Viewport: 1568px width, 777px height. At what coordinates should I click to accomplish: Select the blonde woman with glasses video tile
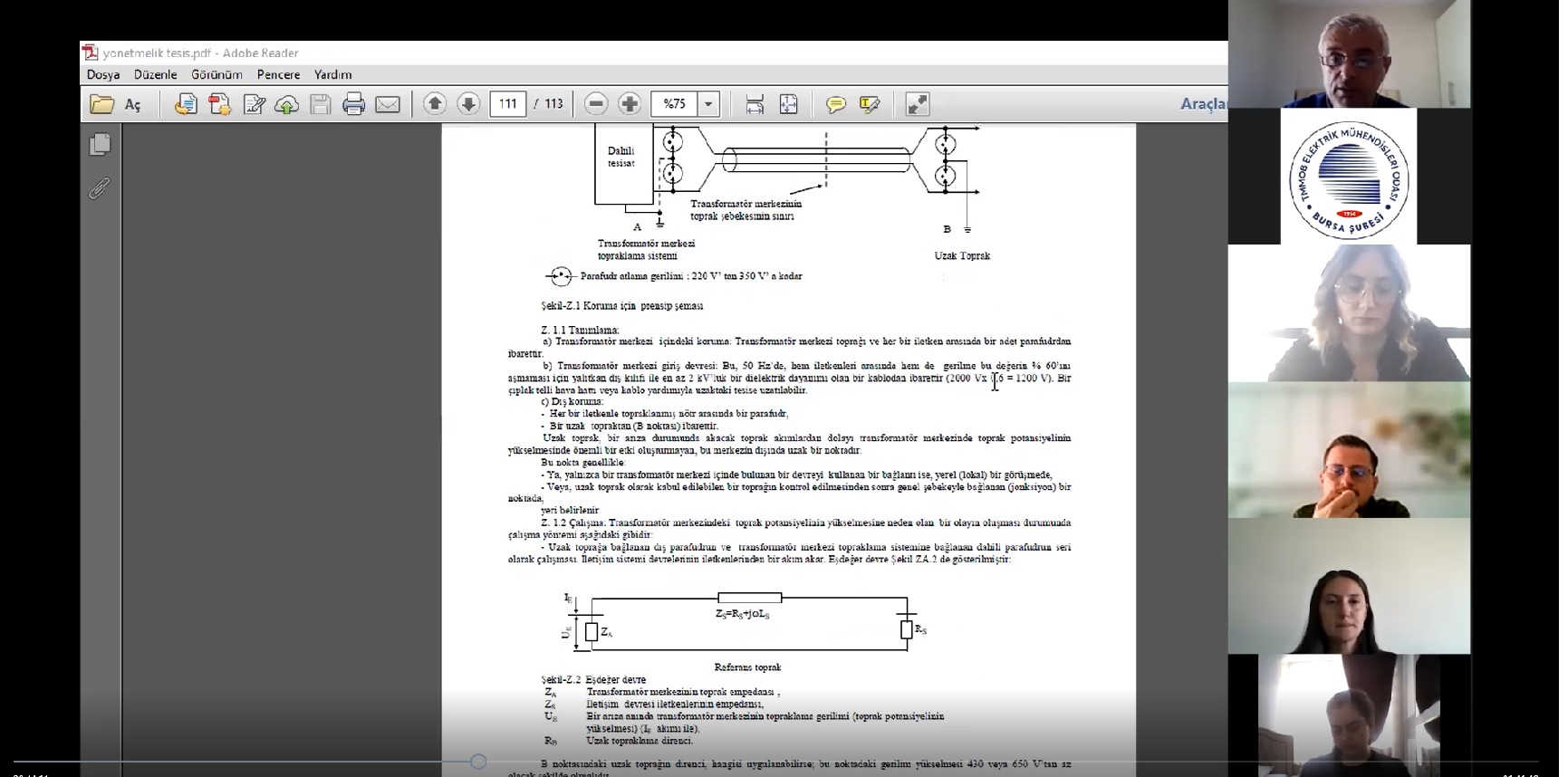1349,312
